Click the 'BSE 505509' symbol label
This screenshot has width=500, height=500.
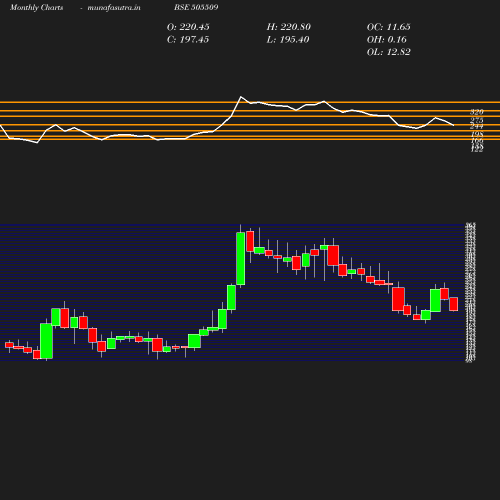196,7
